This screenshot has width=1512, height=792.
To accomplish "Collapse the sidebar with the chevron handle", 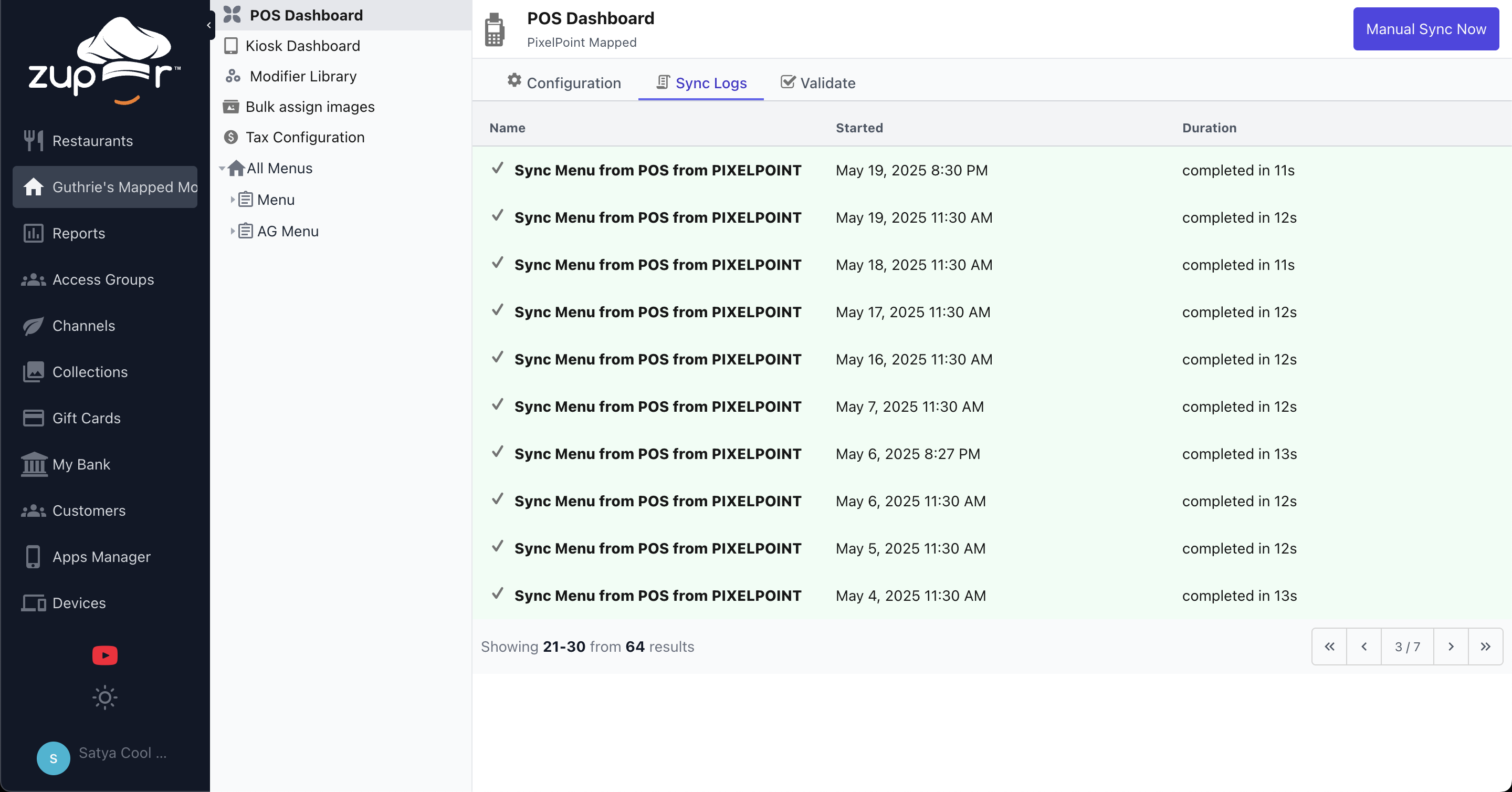I will (x=209, y=25).
